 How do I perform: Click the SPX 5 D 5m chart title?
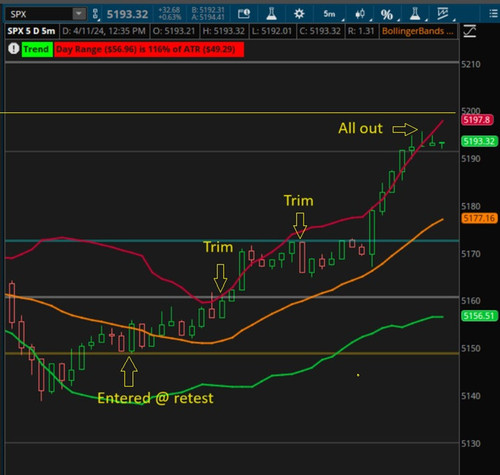[31, 31]
